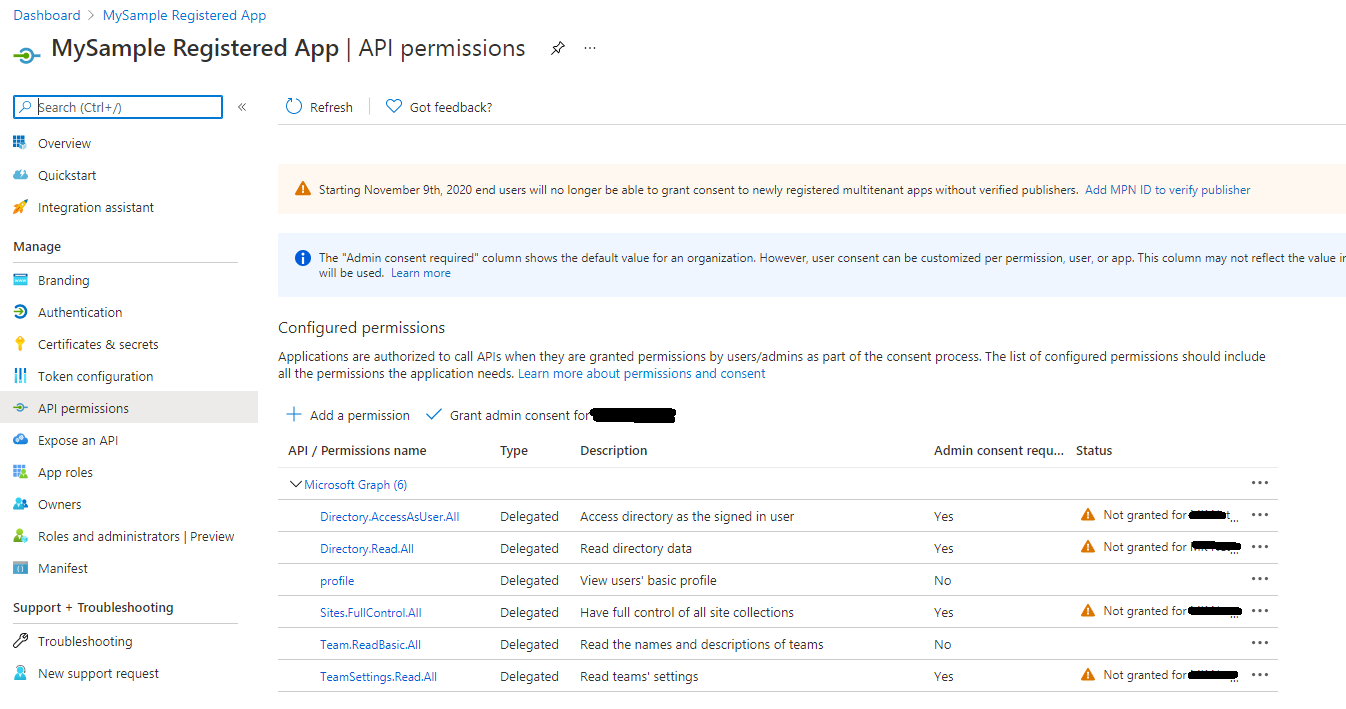
Task: Click MySample Registered App breadcrumb
Action: [184, 15]
